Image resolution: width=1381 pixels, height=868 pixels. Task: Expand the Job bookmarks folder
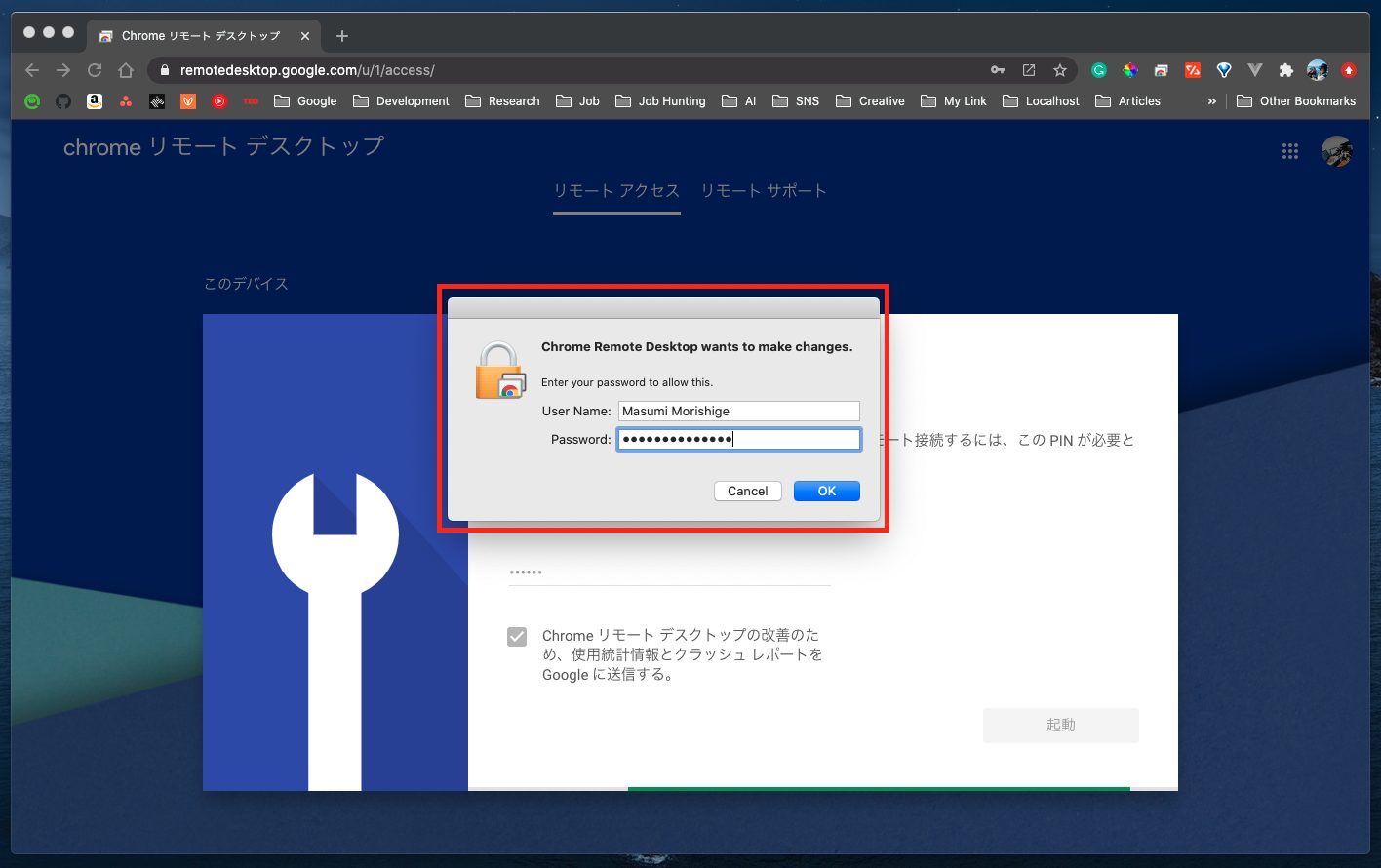point(577,100)
